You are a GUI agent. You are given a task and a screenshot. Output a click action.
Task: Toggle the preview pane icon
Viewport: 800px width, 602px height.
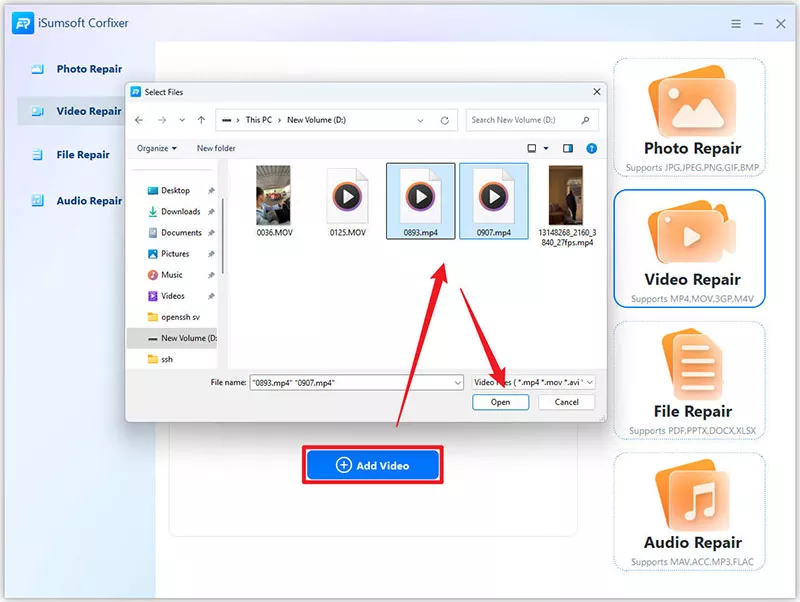point(567,148)
